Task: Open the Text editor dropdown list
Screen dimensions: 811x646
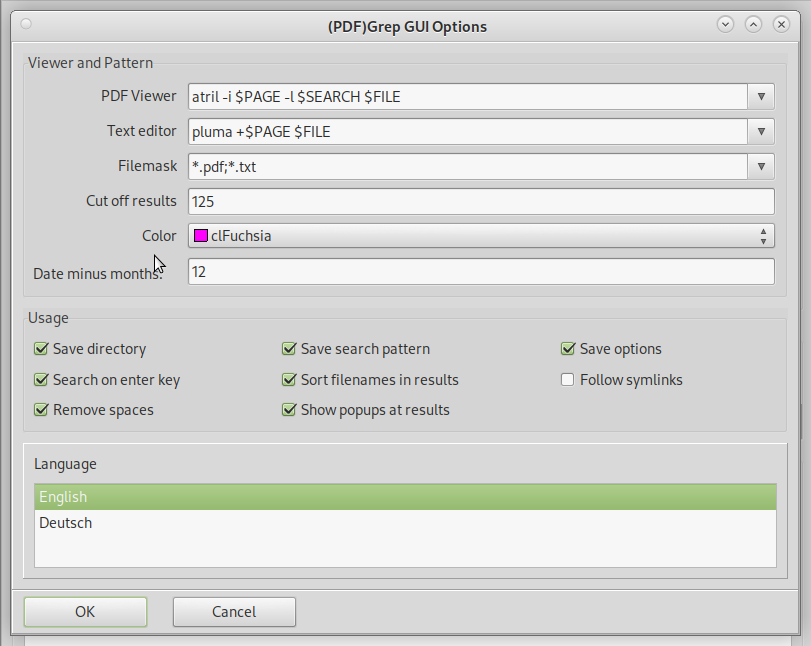Action: click(761, 132)
